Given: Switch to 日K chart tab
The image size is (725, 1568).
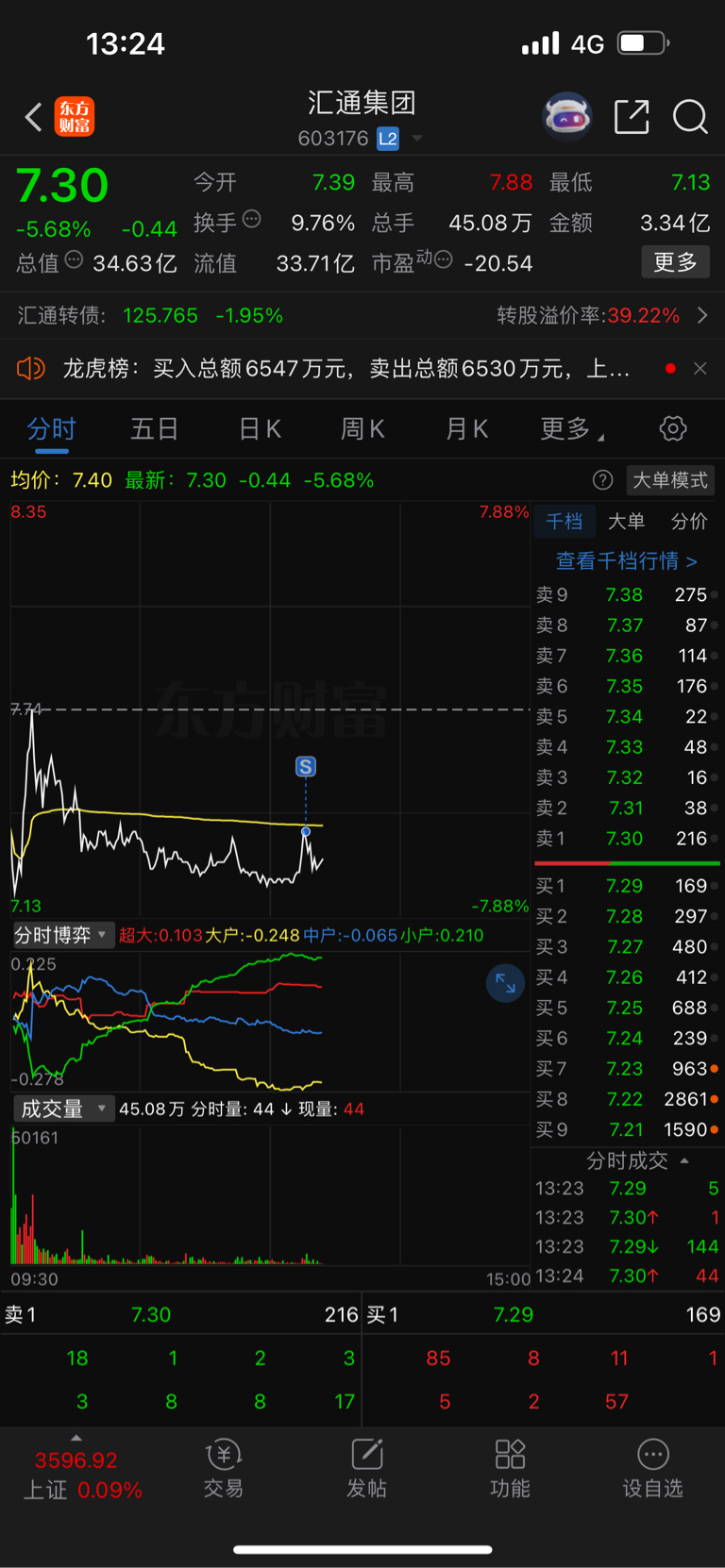Looking at the screenshot, I should (x=260, y=429).
